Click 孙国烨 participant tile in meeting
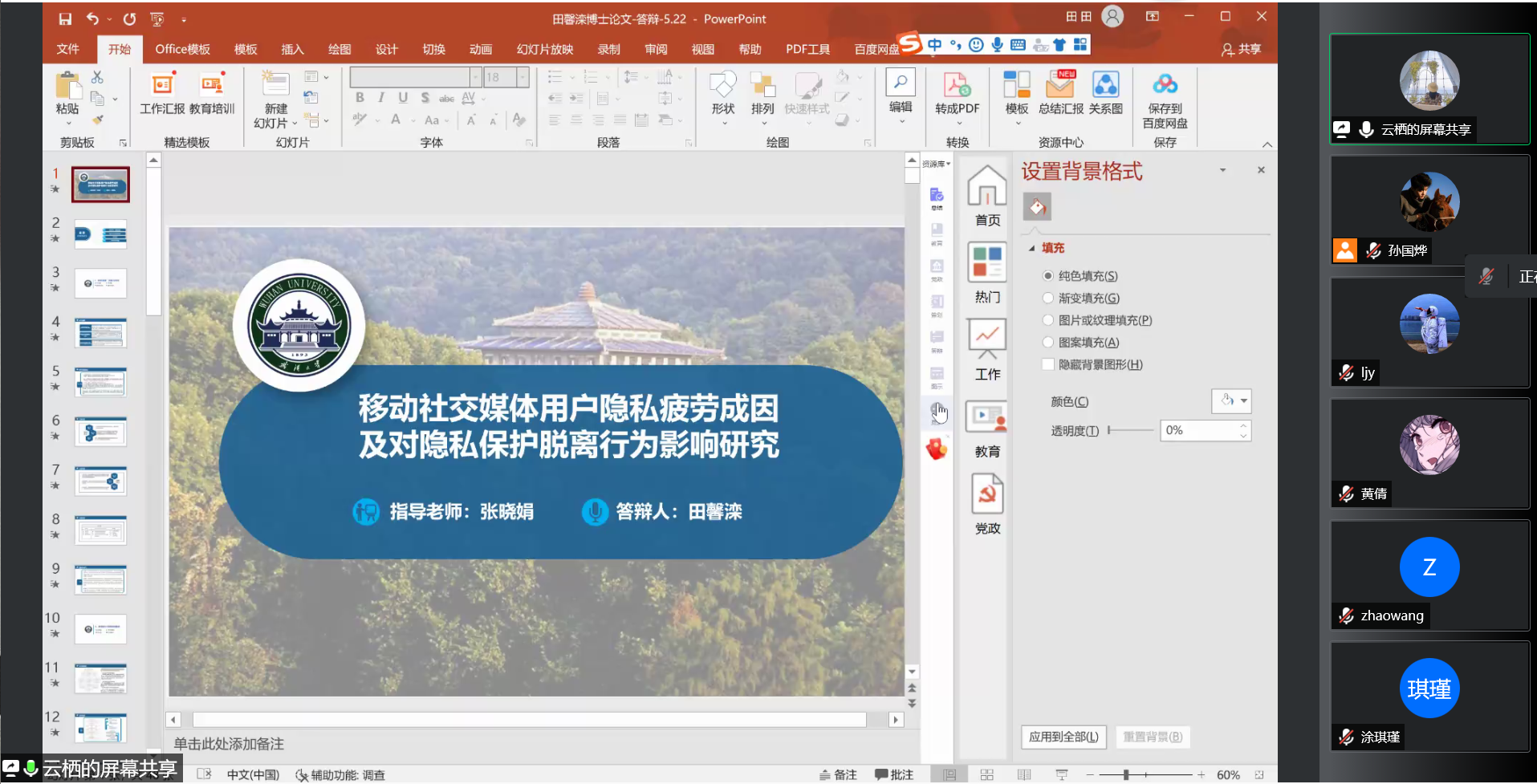The image size is (1537, 784). click(x=1429, y=209)
